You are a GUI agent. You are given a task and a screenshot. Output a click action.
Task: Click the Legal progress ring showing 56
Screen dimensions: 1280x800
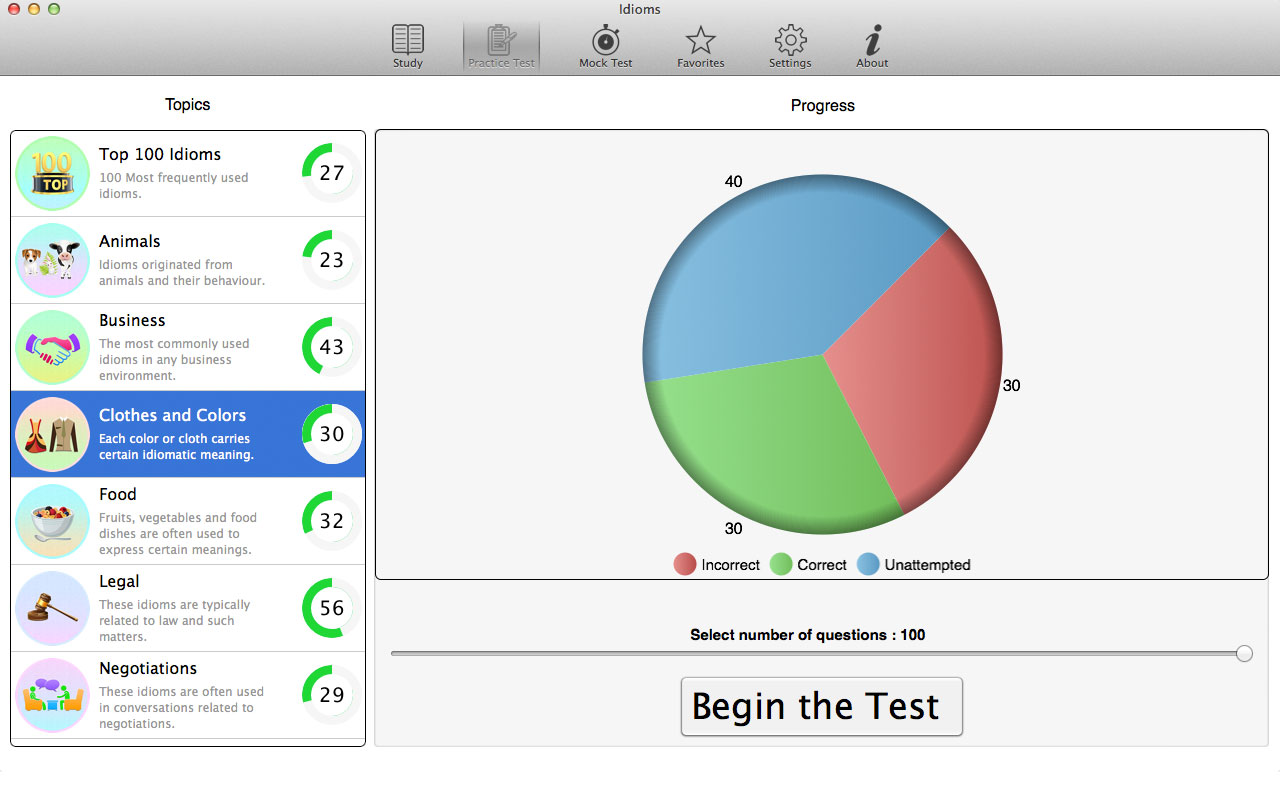coord(331,608)
